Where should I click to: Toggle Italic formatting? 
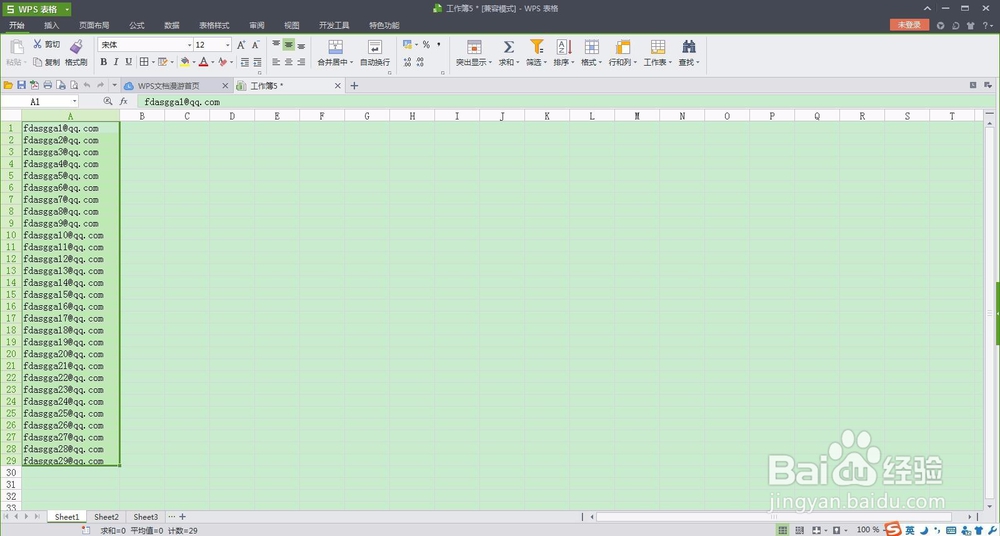[116, 62]
